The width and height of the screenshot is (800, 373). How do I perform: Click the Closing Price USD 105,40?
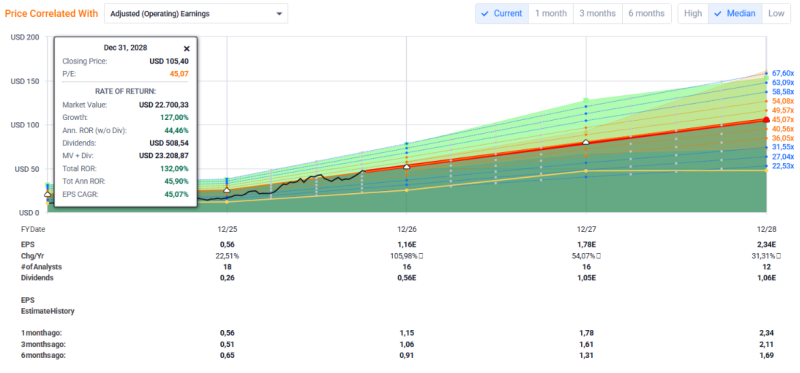(169, 61)
